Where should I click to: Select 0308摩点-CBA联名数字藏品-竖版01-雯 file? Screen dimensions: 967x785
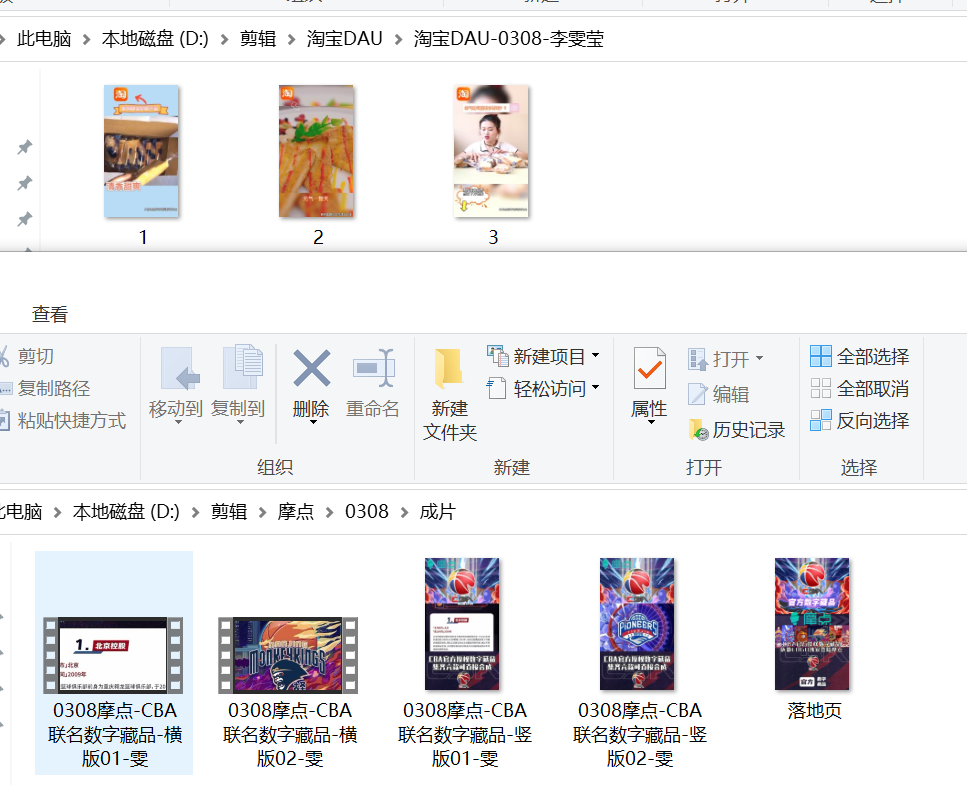464,664
